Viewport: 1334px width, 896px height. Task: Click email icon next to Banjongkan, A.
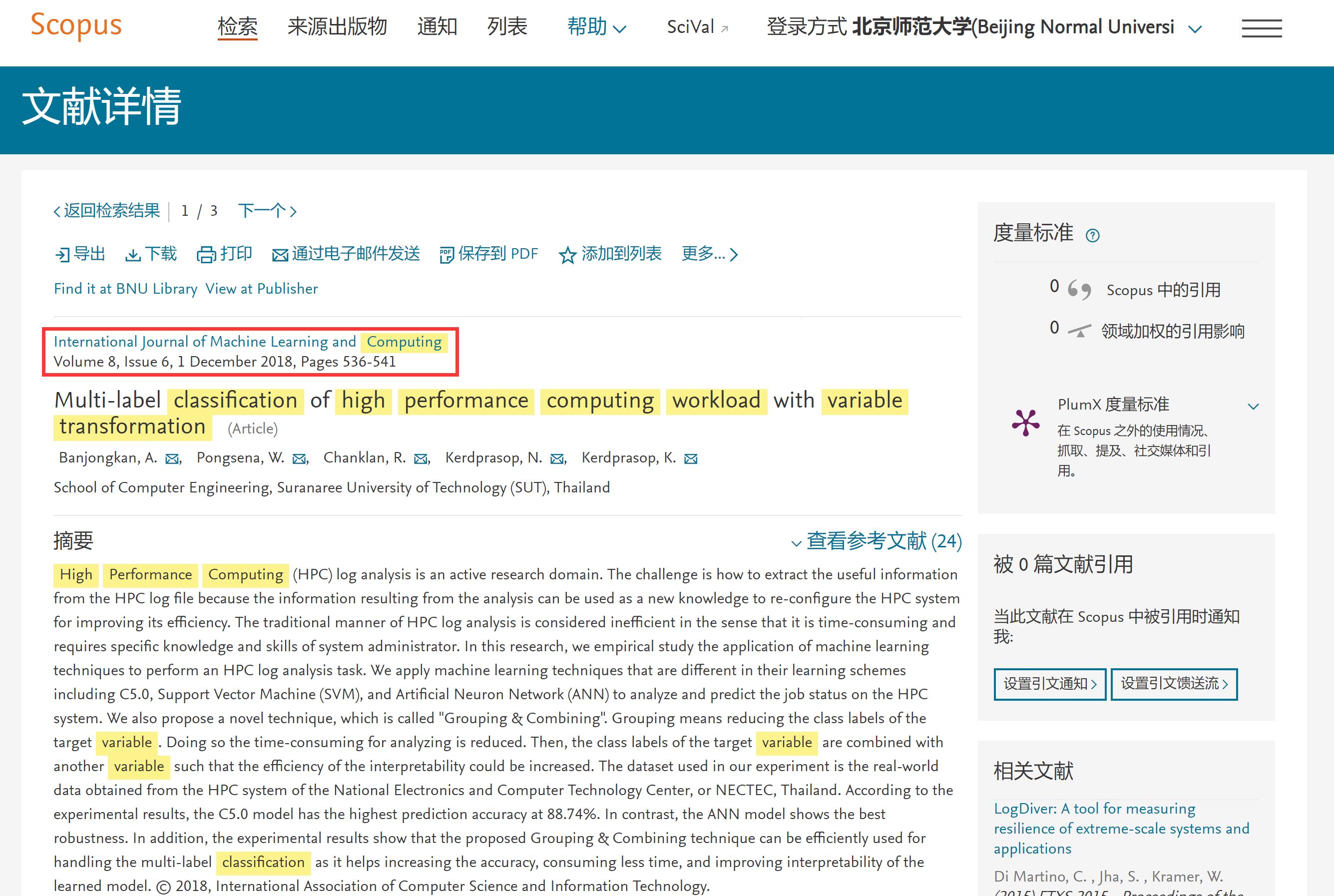click(171, 459)
